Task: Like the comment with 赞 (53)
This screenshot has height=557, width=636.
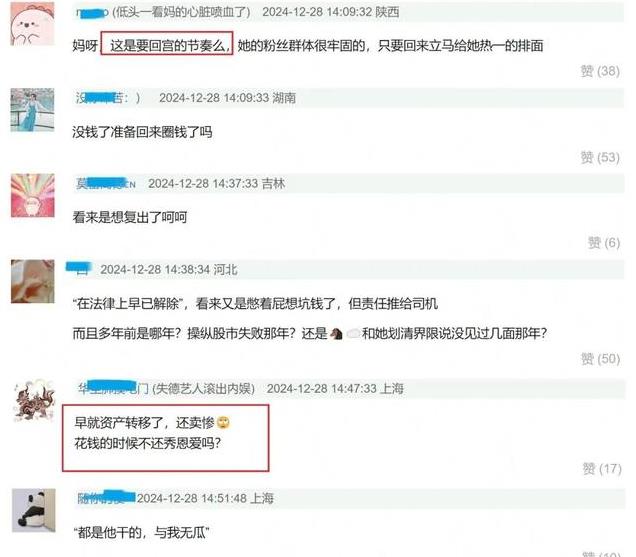Action: [x=600, y=157]
